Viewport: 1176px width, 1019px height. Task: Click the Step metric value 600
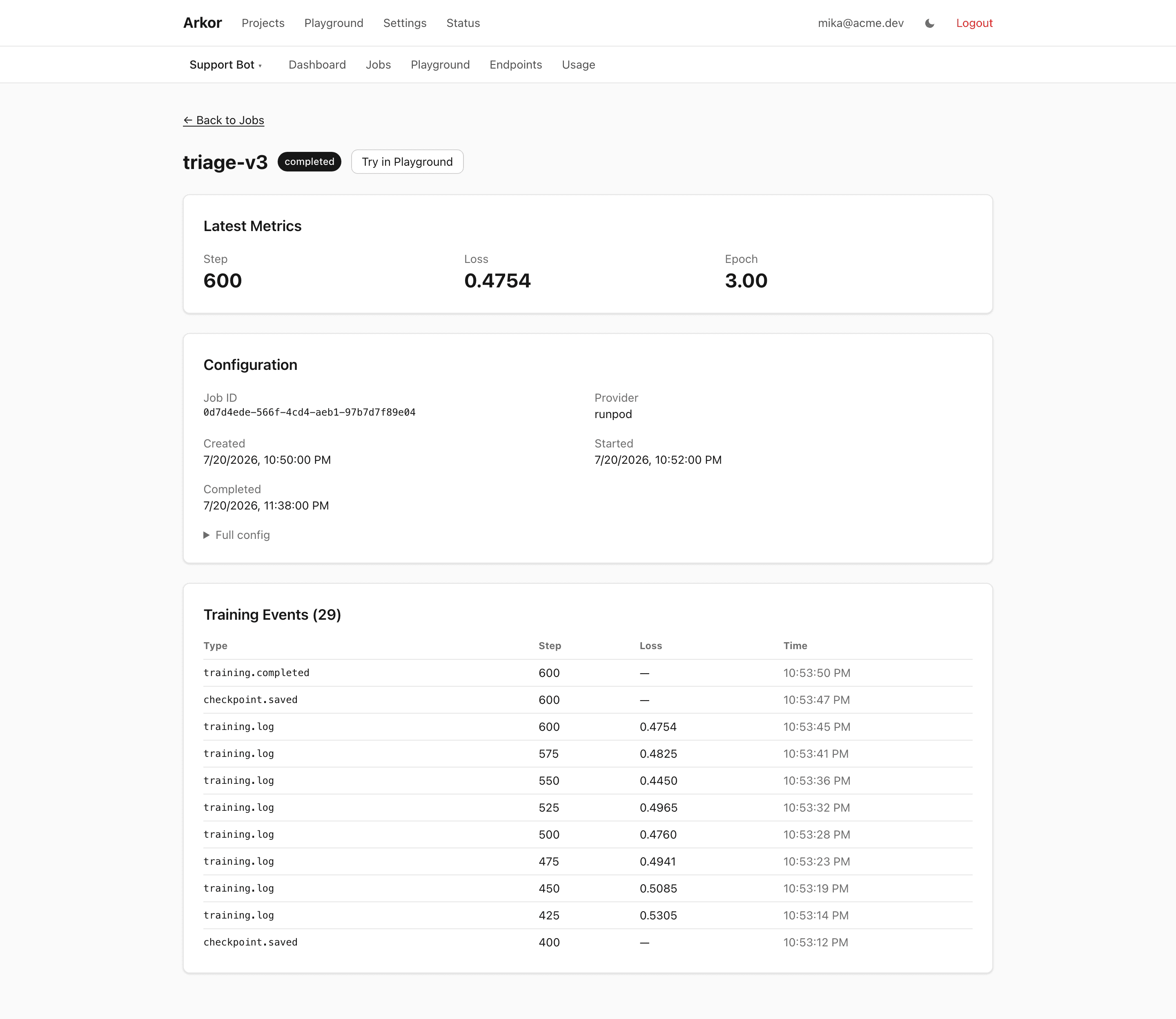(223, 281)
